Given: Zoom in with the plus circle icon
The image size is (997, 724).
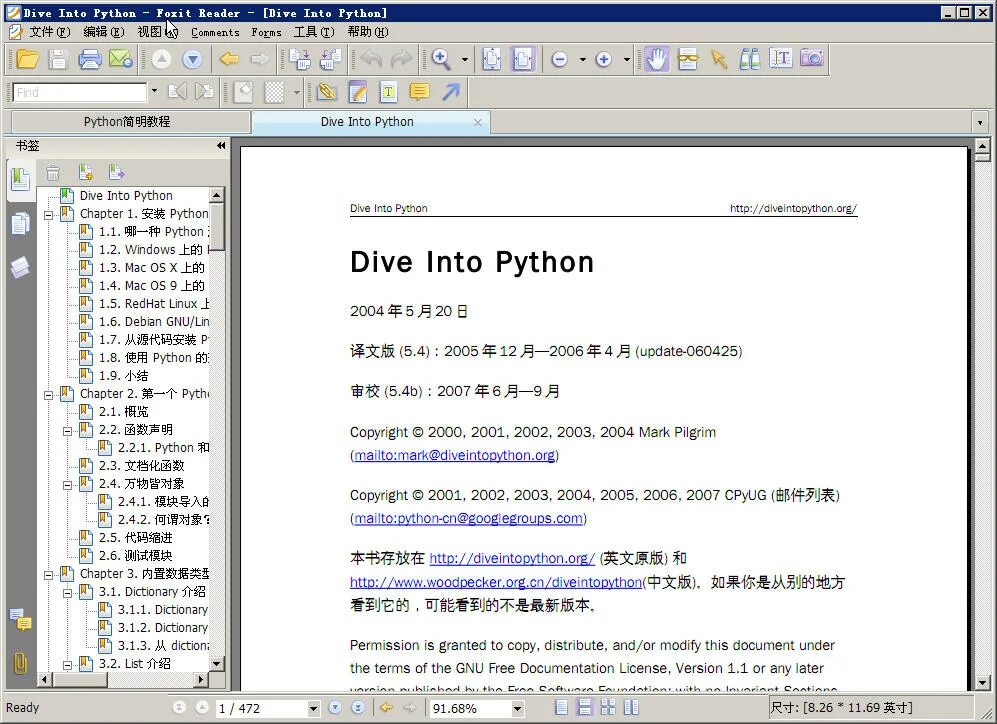Looking at the screenshot, I should click(603, 60).
